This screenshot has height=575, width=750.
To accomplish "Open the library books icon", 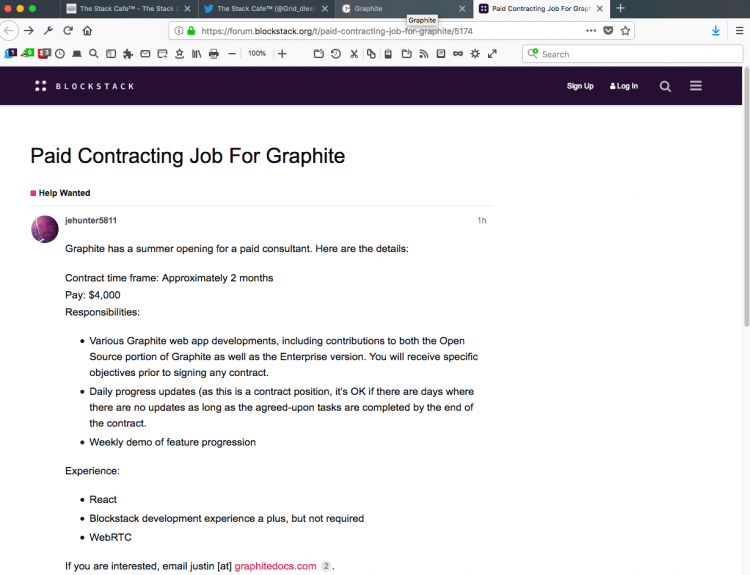I will pyautogui.click(x=197, y=54).
